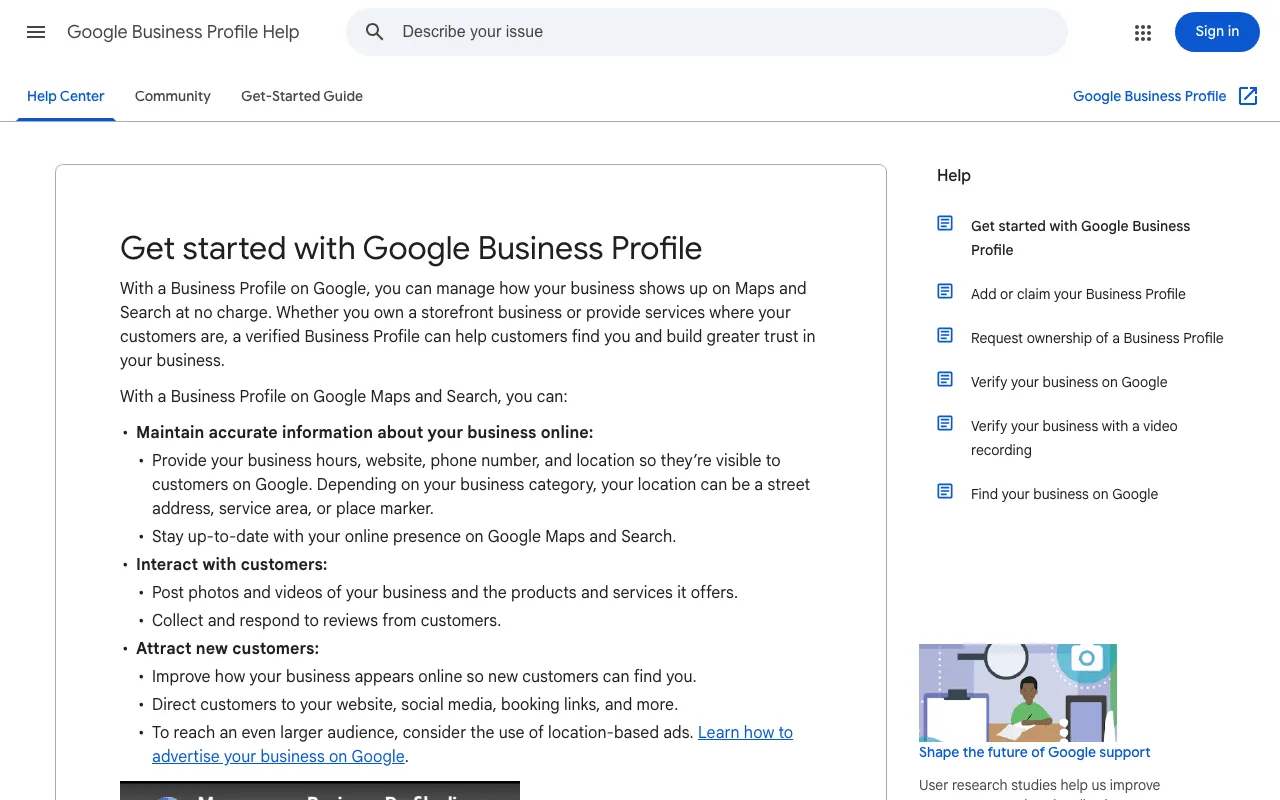This screenshot has width=1280, height=800.
Task: Open the Community tab
Action: 173,96
